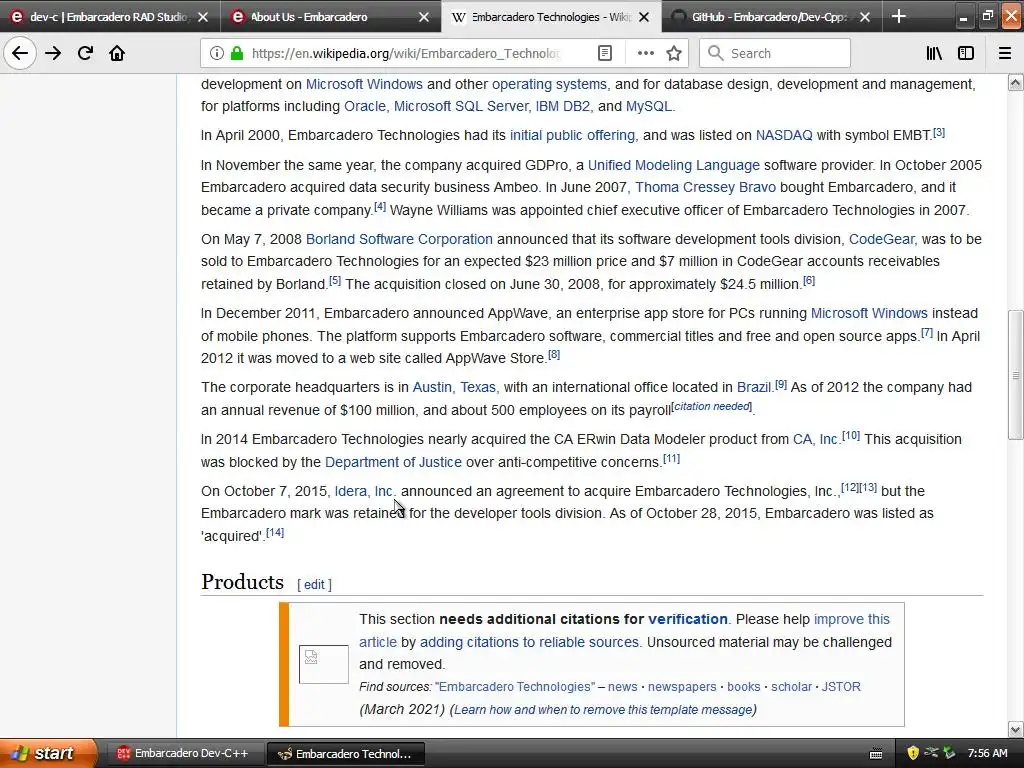The height and width of the screenshot is (768, 1024).
Task: Go forward to the next page
Action: click(x=53, y=53)
